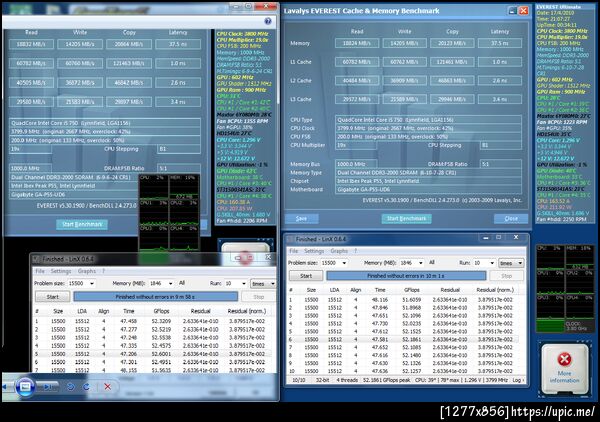
Task: Open Run count dropdown in left LinX window
Action: (x=243, y=284)
